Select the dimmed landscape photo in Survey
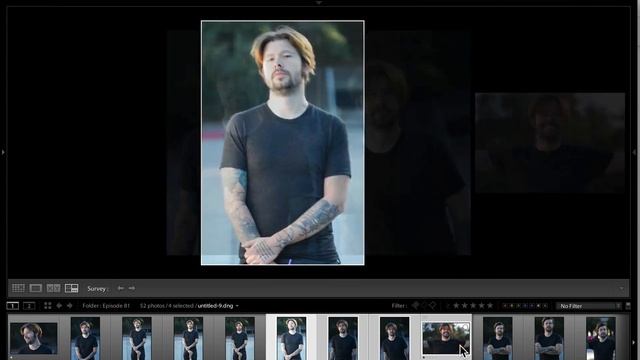 (550, 143)
